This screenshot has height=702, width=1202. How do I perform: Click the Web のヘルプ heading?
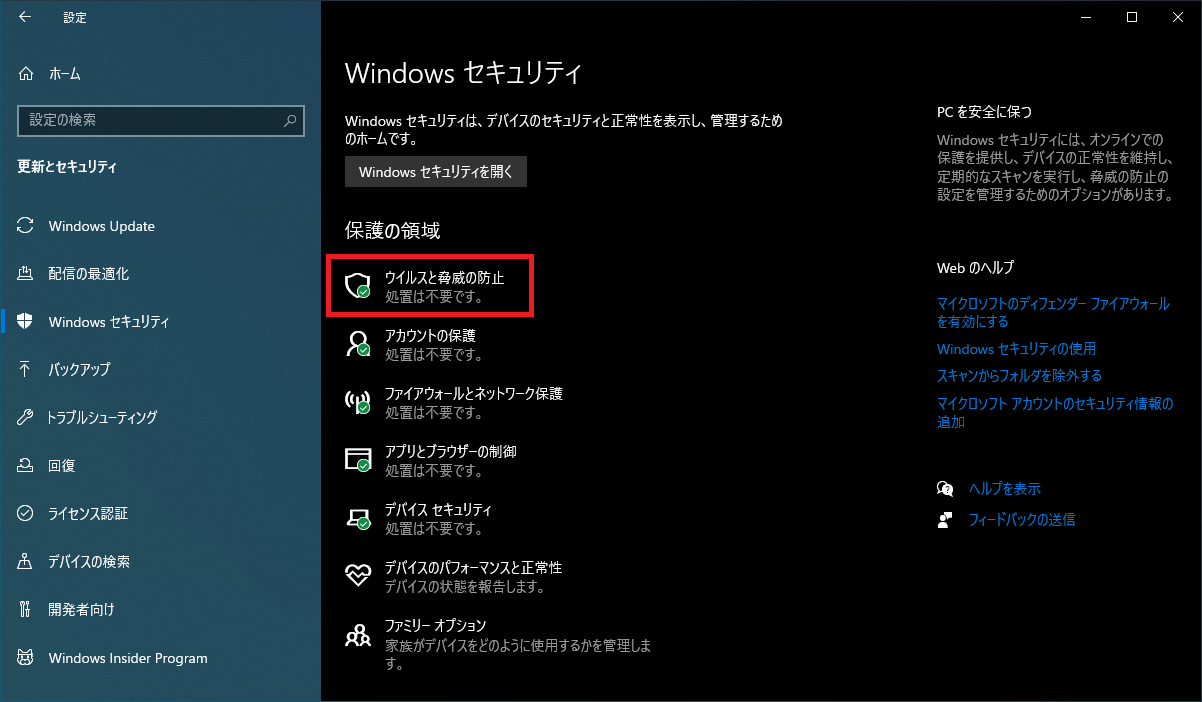pos(975,268)
